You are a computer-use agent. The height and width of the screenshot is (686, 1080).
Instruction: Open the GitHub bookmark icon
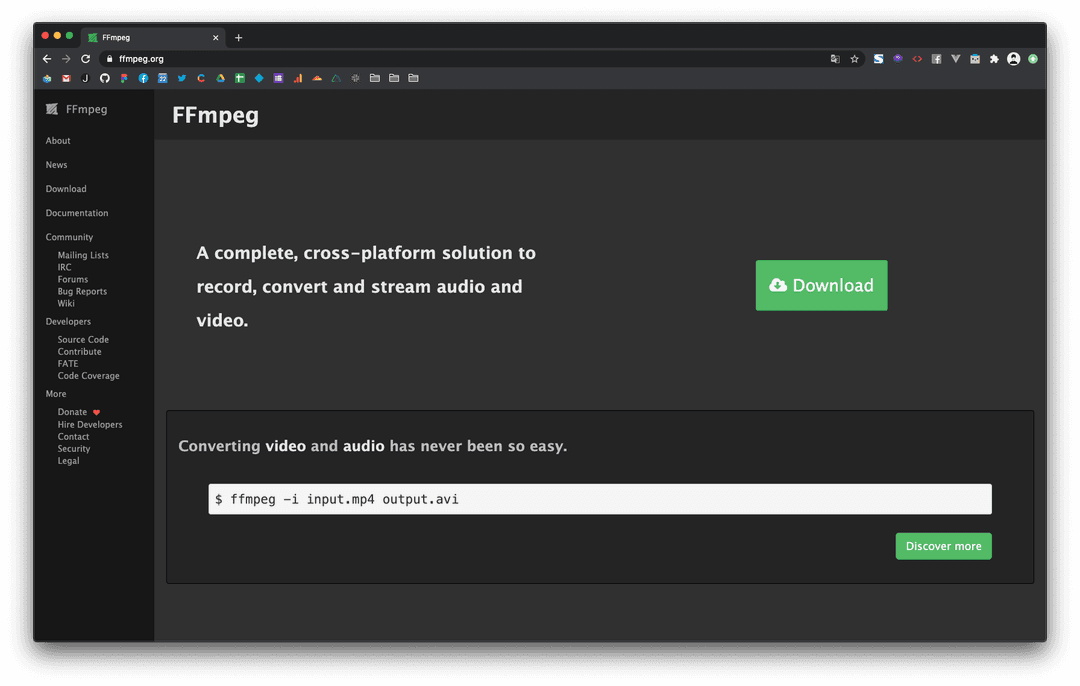coord(104,78)
